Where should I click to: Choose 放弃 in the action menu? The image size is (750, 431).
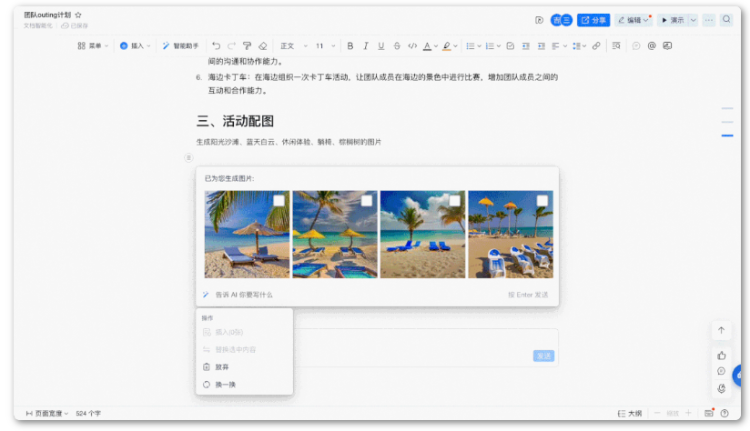pyautogui.click(x=222, y=367)
